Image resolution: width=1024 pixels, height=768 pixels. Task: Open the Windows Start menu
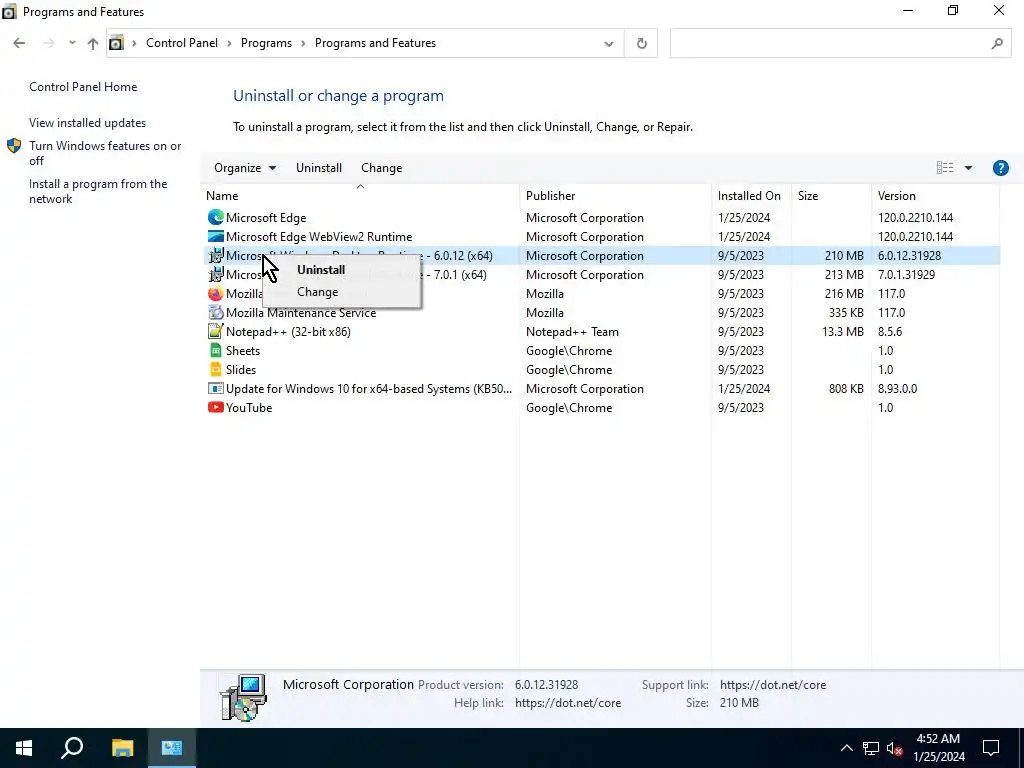click(x=24, y=748)
